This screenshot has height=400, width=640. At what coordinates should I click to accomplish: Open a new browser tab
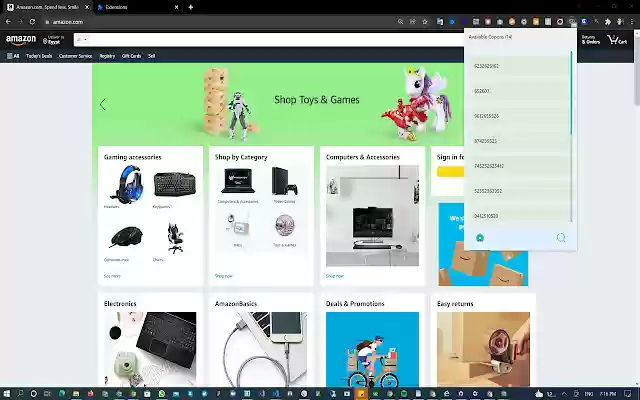coord(191,7)
